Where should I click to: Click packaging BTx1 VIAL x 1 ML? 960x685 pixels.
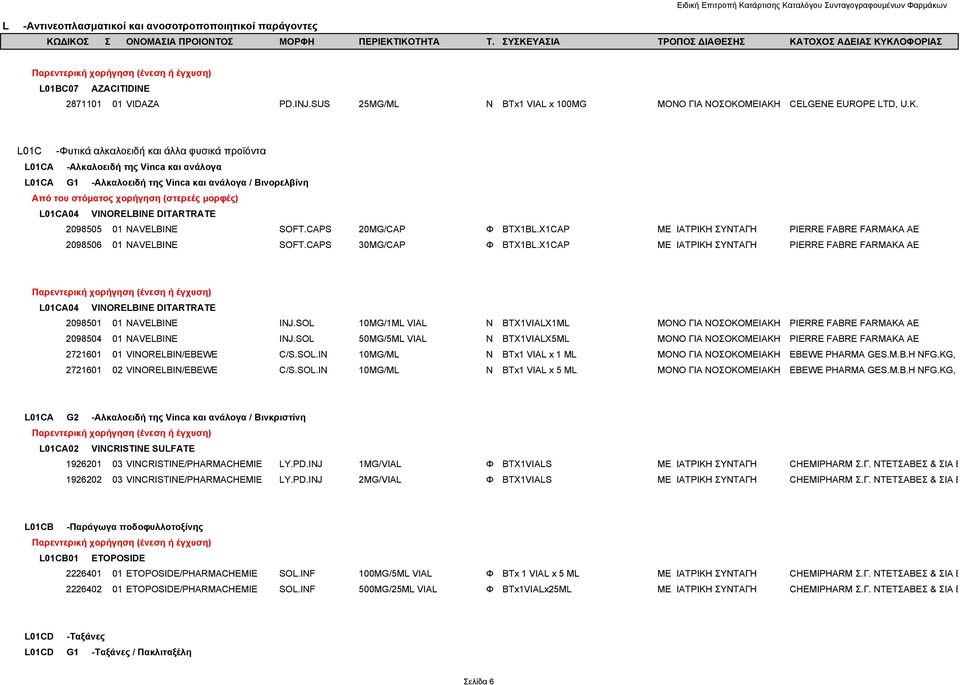[x=539, y=354]
